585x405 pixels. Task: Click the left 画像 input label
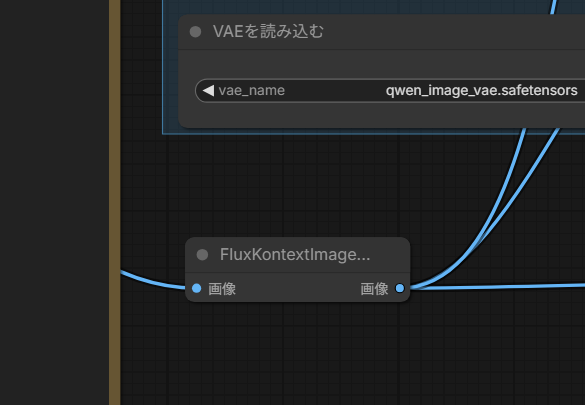222,289
